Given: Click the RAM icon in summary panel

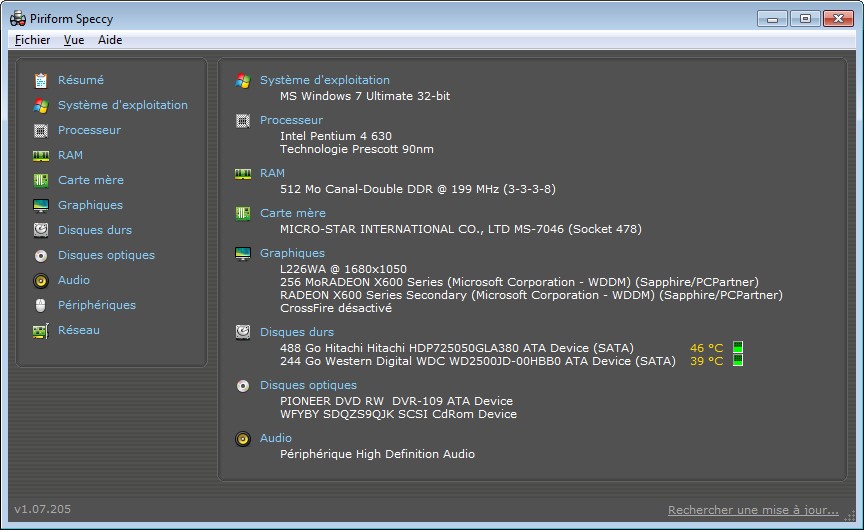Looking at the screenshot, I should coord(243,174).
